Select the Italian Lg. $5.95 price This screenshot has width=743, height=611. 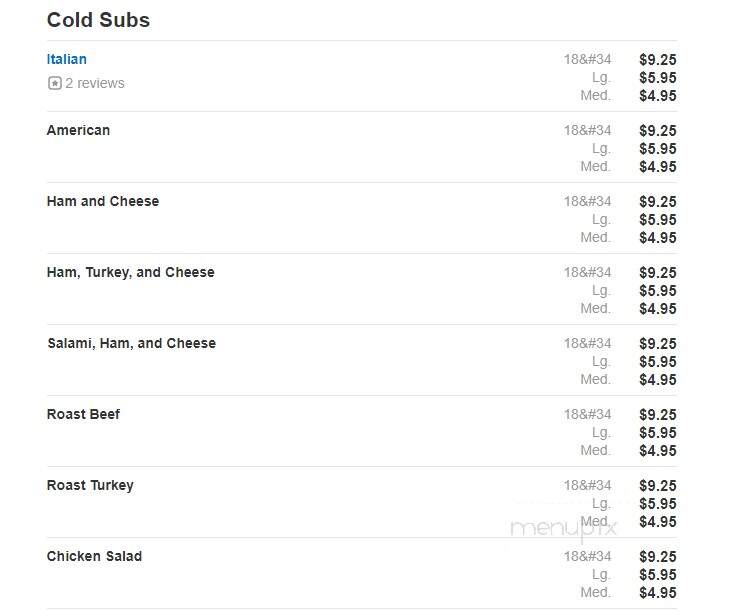[658, 78]
